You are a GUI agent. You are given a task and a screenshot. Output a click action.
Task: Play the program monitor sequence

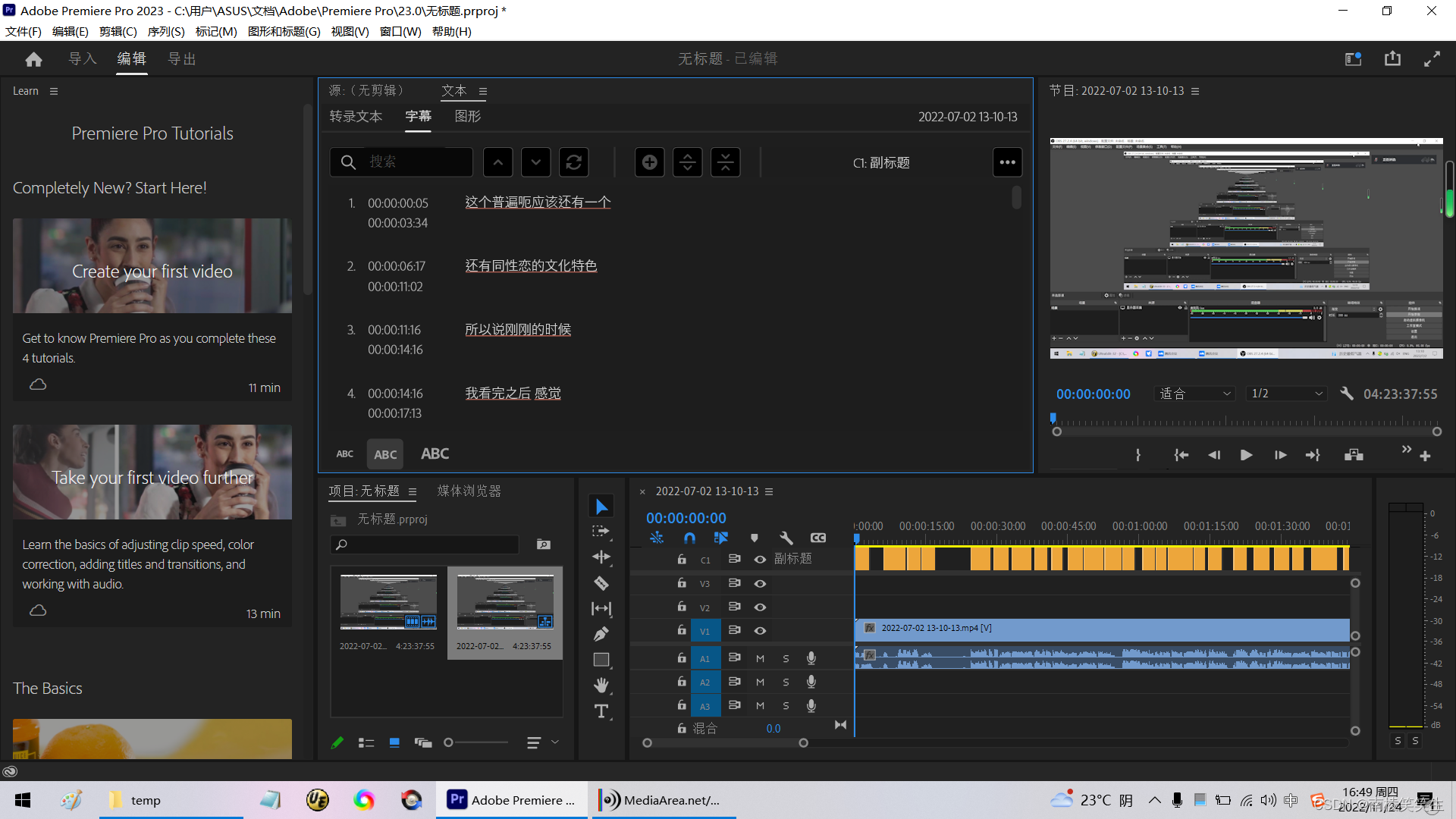coord(1246,455)
